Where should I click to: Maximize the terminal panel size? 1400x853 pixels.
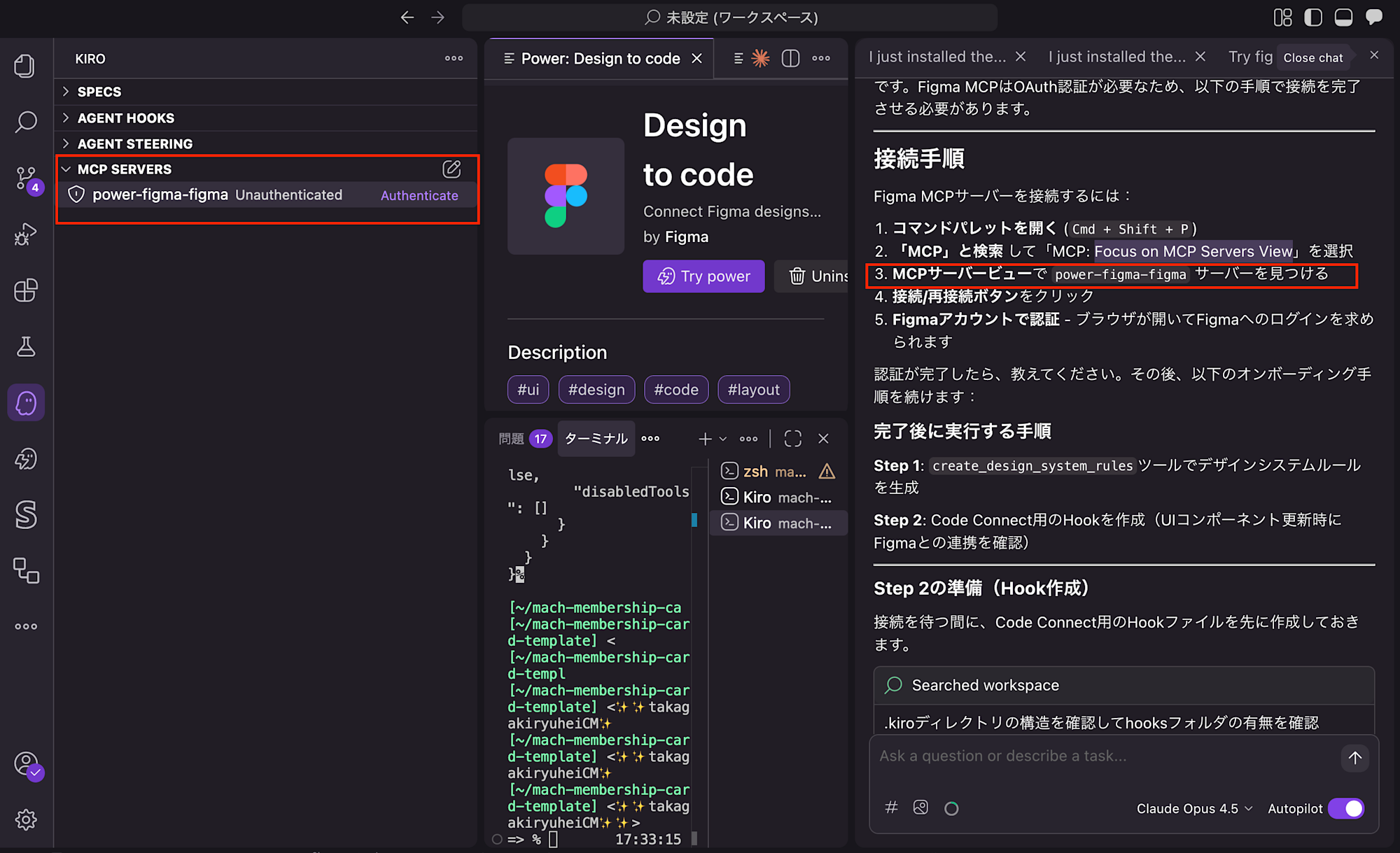[792, 439]
